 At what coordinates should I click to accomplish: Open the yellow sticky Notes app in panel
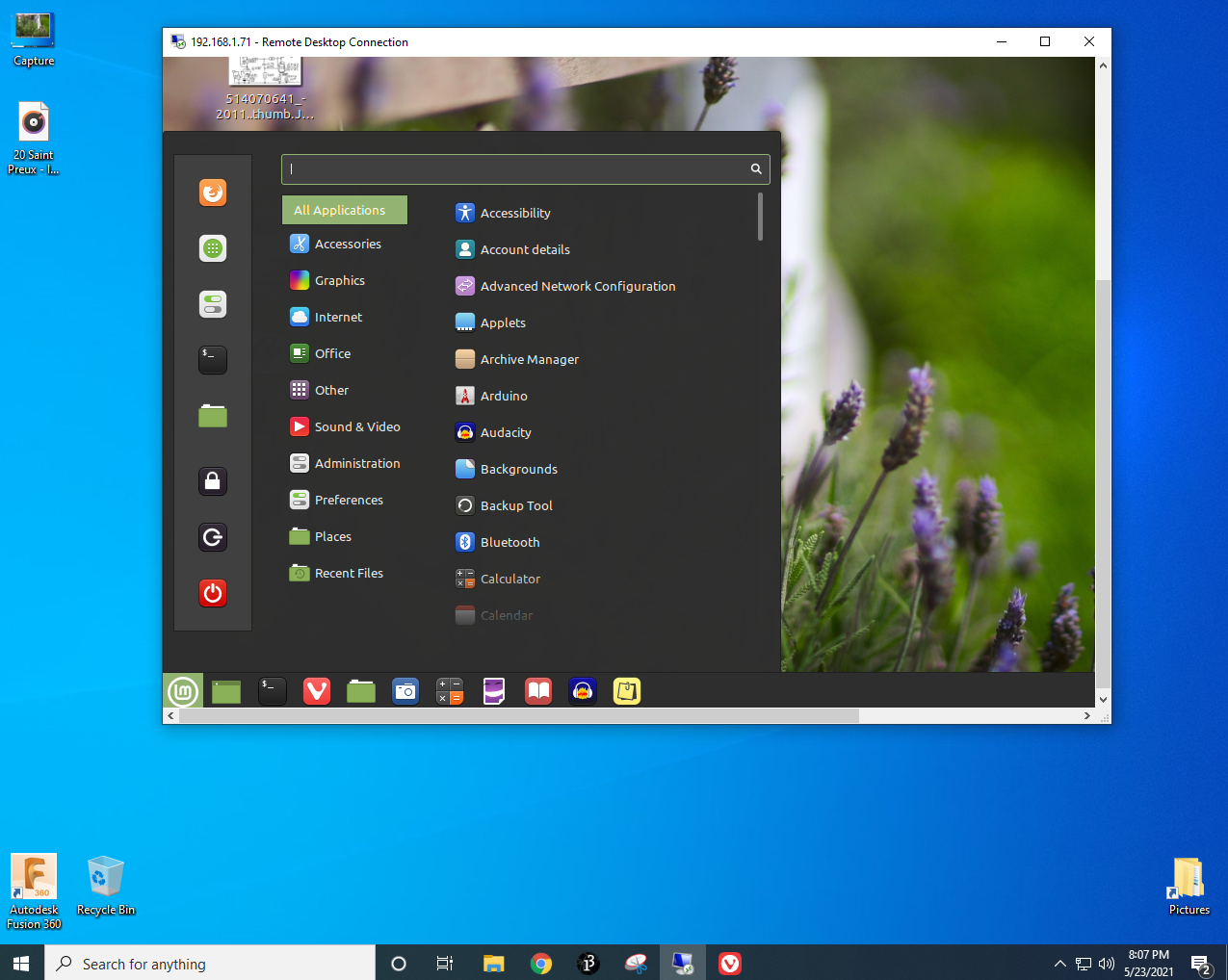[x=627, y=691]
